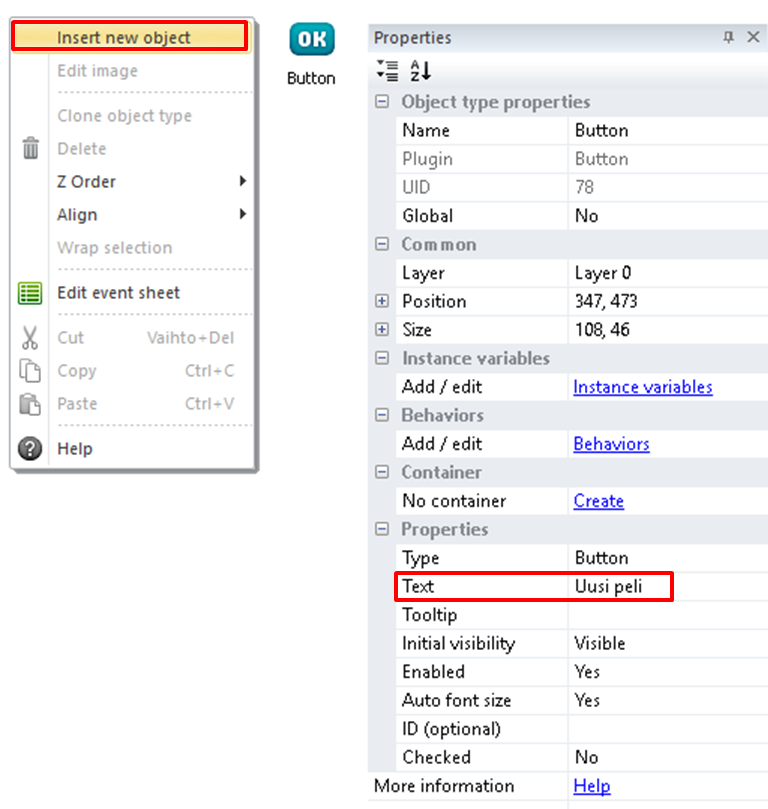Expand the Position property row
This screenshot has height=809, width=768.
tap(382, 301)
